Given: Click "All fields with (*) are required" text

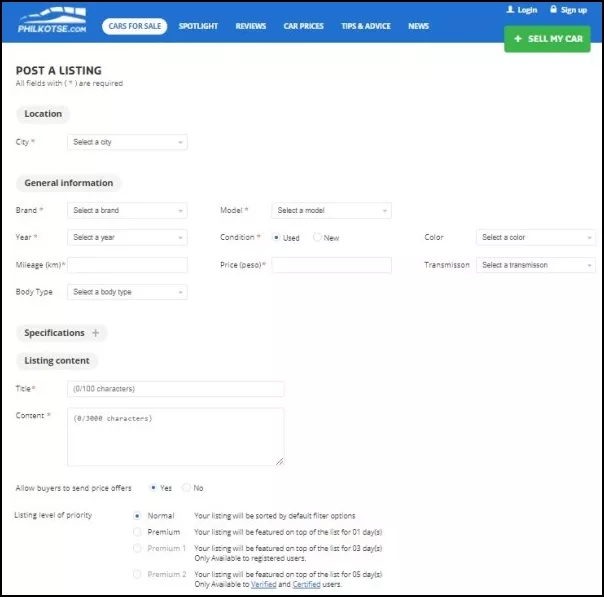Looking at the screenshot, I should click(69, 83).
